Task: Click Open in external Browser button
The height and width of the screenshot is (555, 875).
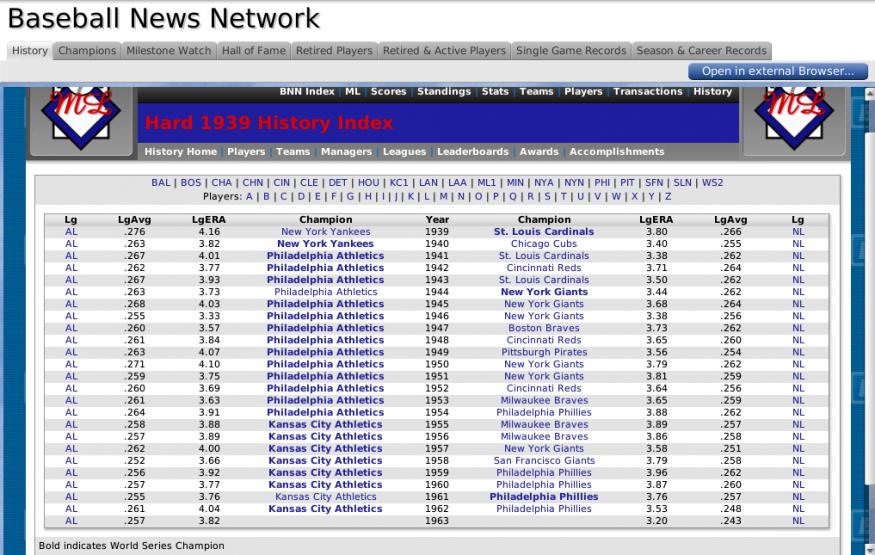Action: pos(777,71)
